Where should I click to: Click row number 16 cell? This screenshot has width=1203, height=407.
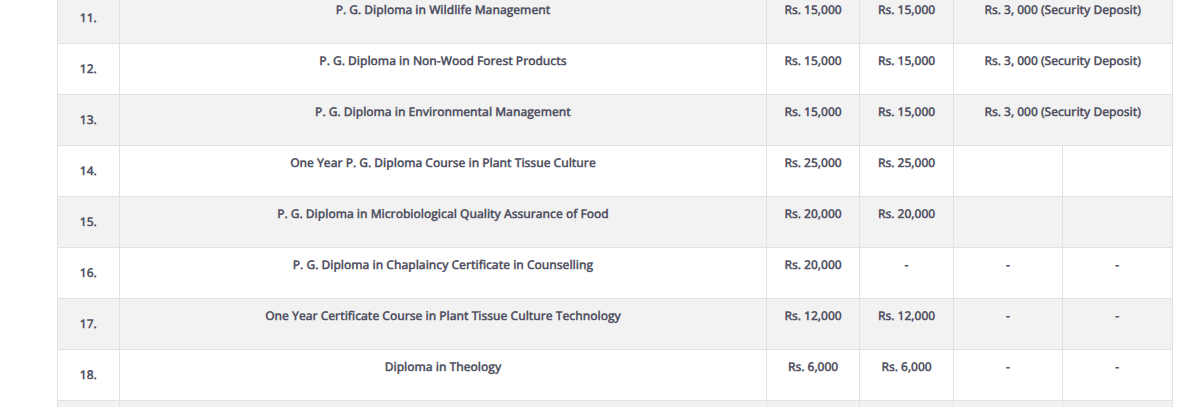[x=88, y=273]
